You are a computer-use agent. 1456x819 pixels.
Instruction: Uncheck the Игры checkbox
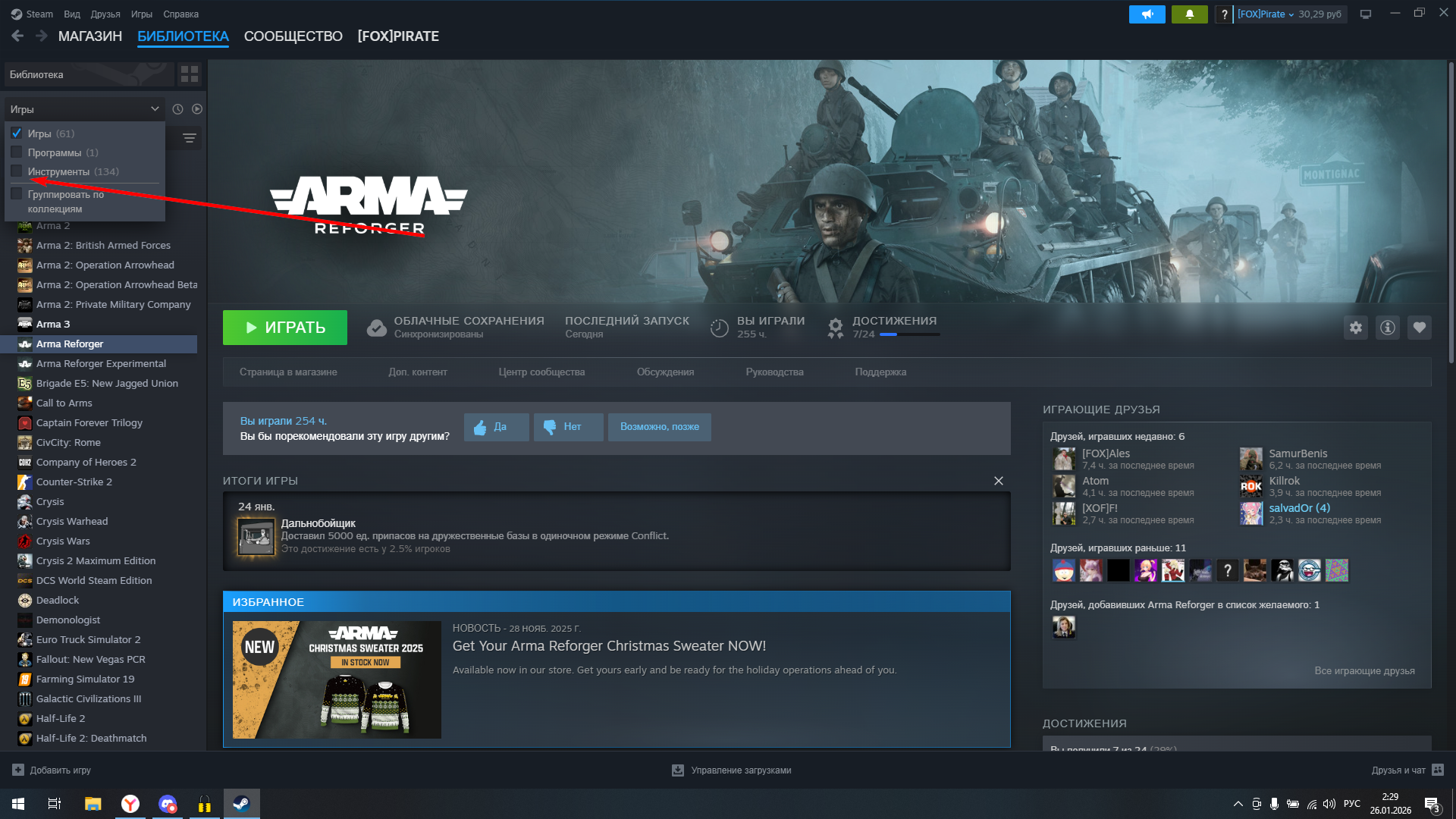click(x=17, y=133)
